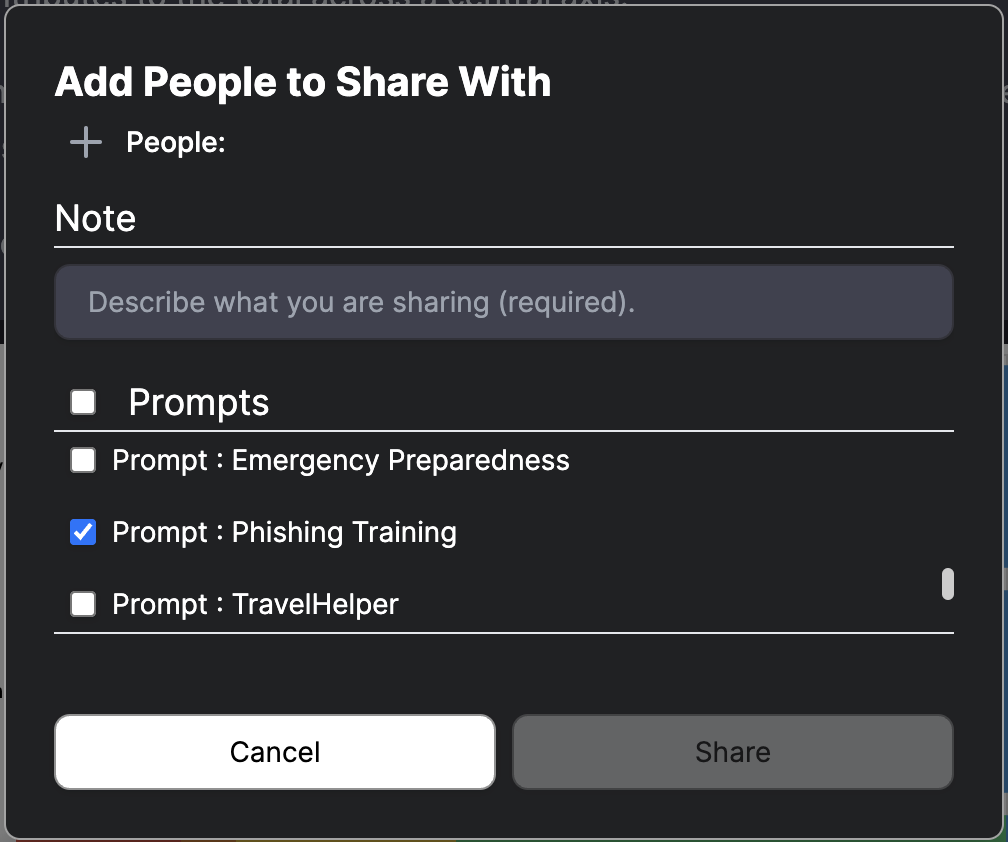This screenshot has height=842, width=1008.
Task: Click the 'Prompts' section heading text
Action: click(x=199, y=403)
